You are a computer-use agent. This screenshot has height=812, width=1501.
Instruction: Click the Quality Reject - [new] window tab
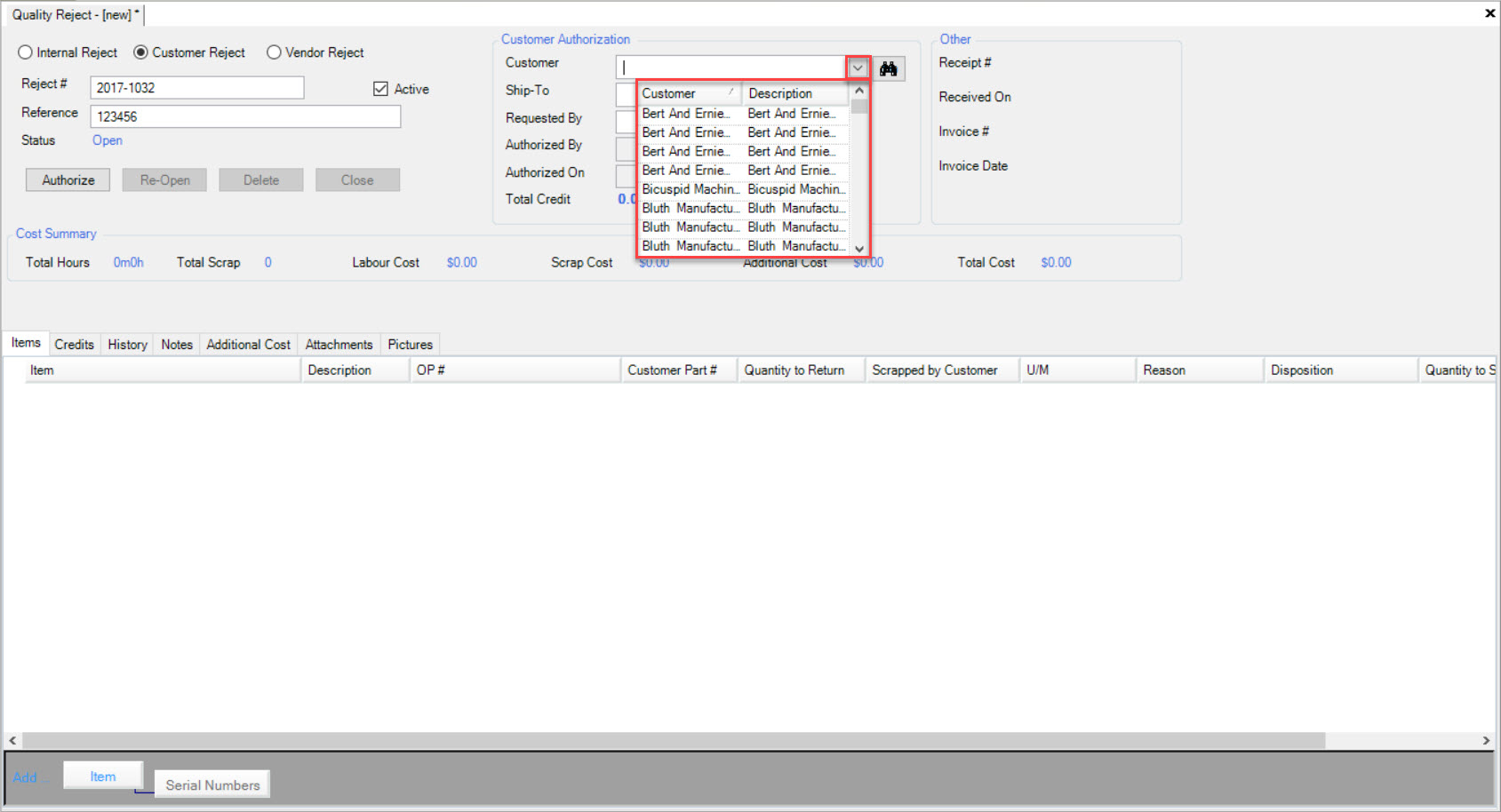point(75,14)
